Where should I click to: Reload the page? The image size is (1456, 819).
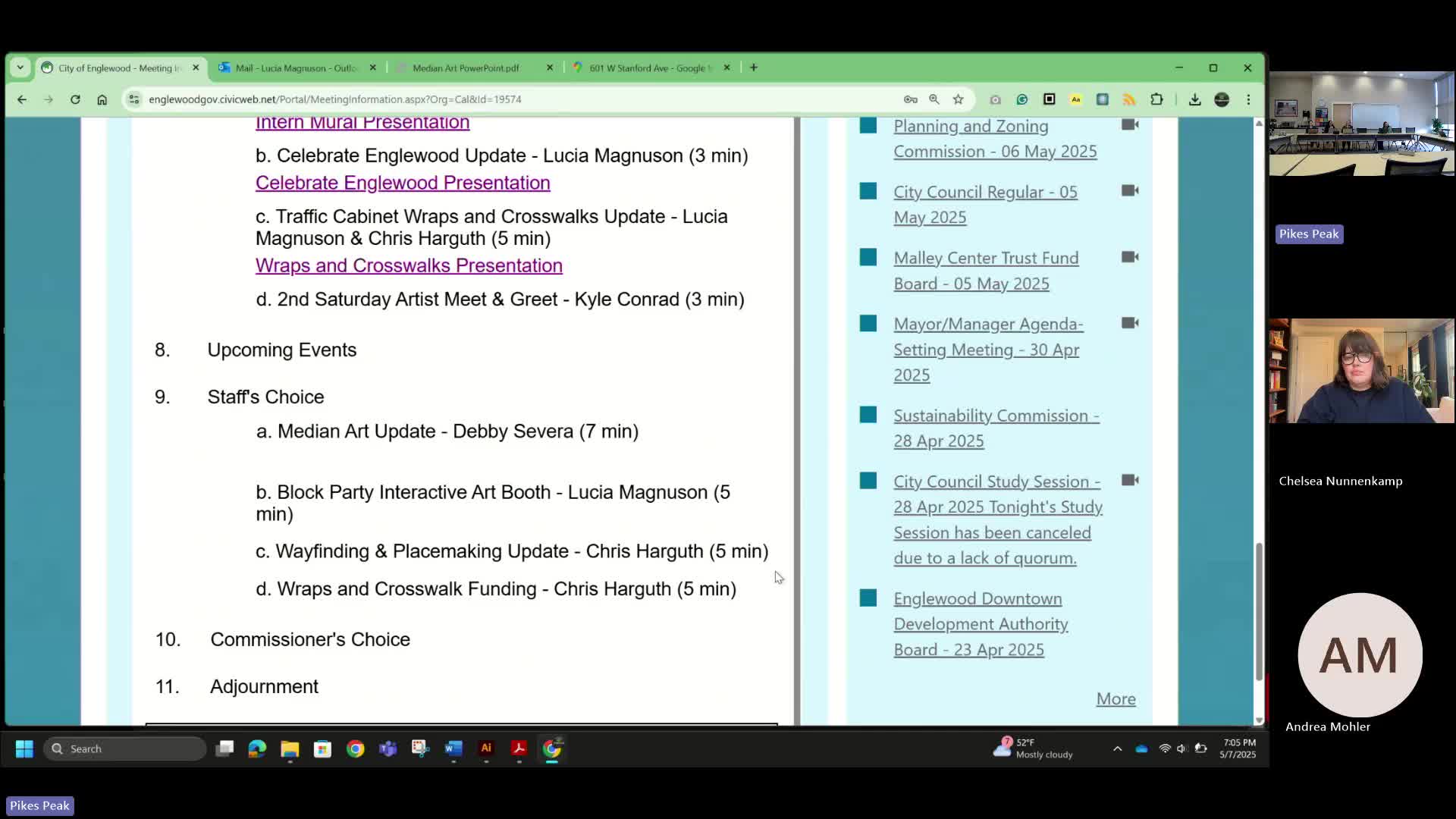click(75, 99)
